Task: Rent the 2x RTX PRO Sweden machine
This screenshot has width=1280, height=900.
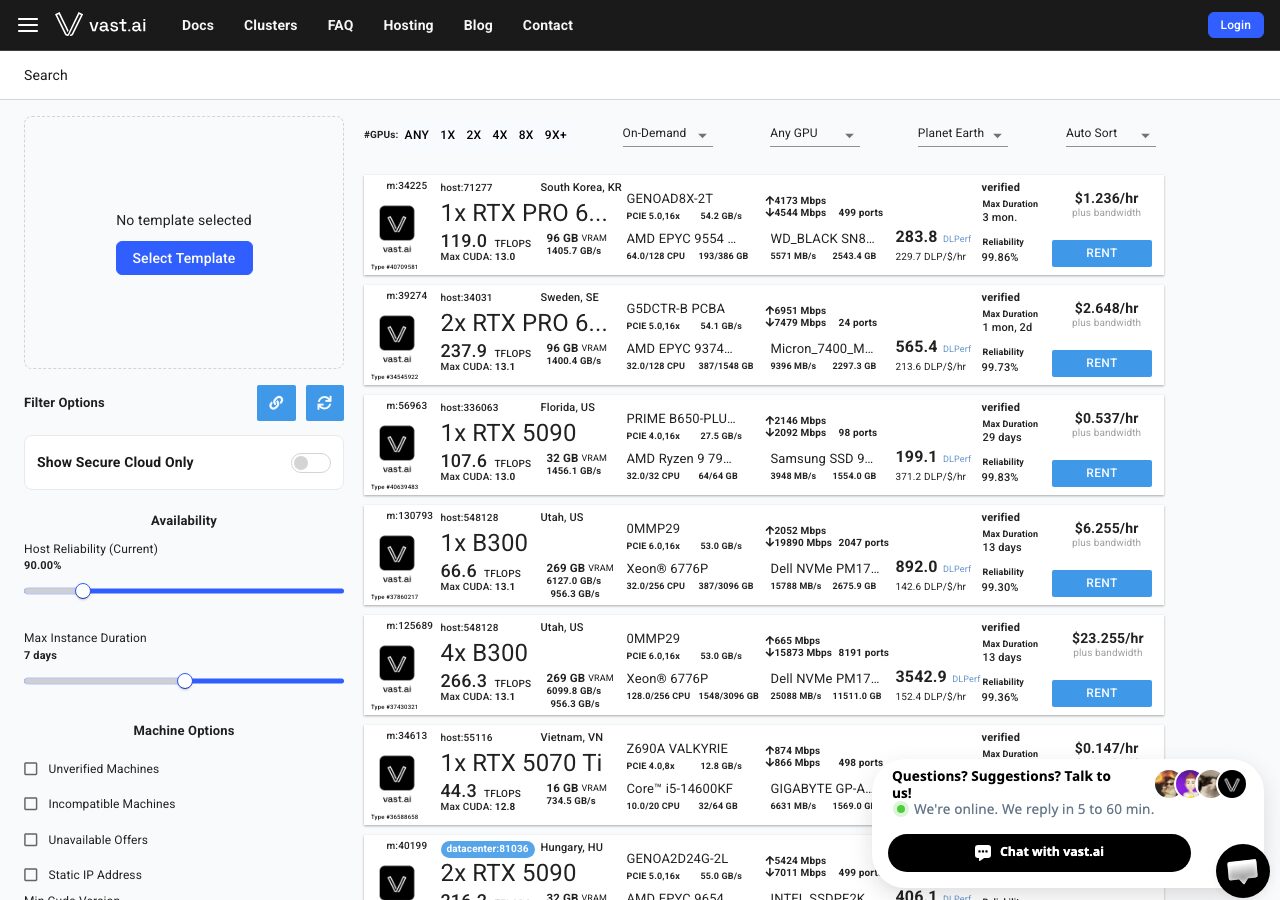Action: (1102, 363)
